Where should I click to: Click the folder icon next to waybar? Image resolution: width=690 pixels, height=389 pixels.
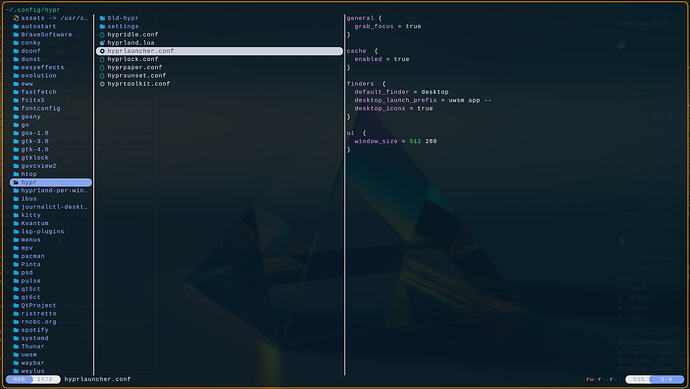click(16, 363)
